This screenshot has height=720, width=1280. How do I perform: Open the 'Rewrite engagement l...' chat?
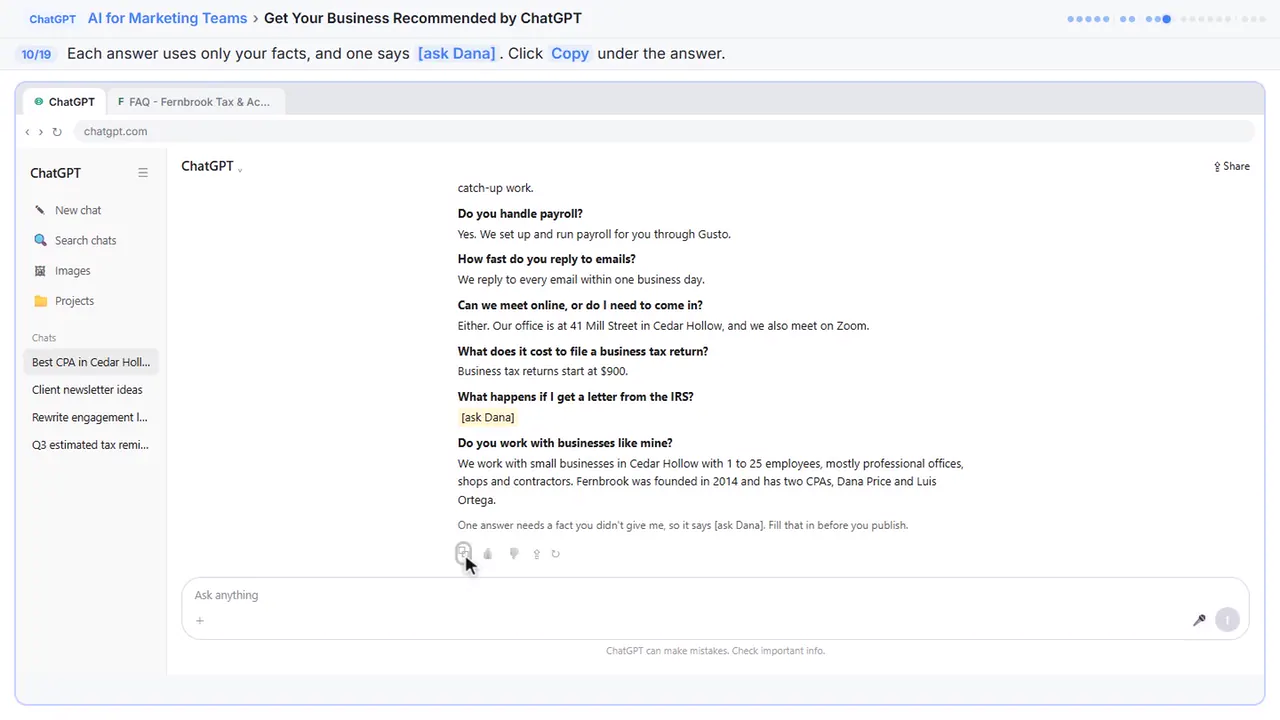coord(91,417)
